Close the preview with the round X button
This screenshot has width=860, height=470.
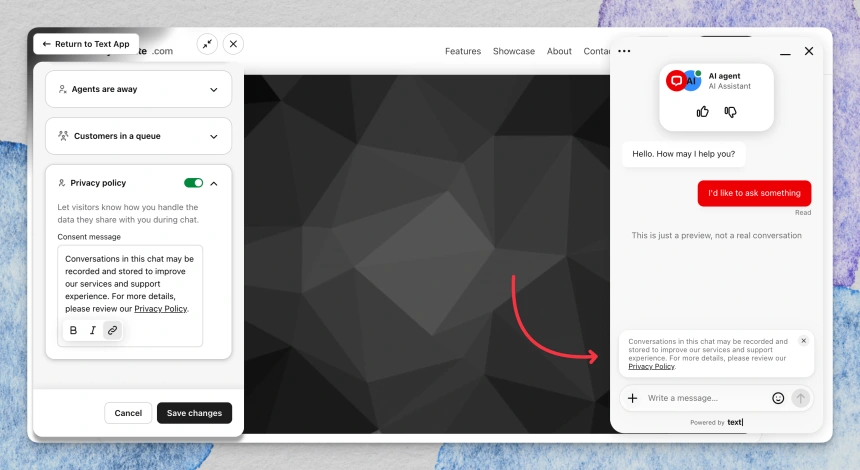click(x=233, y=44)
